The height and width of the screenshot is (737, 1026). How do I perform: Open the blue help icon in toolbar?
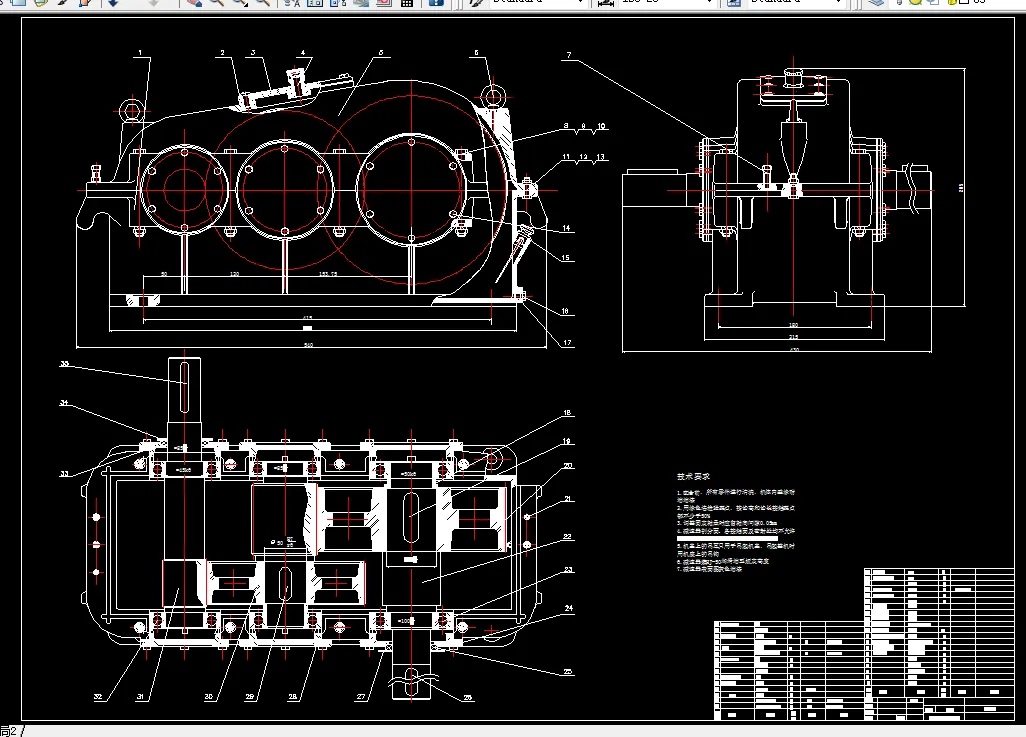click(x=436, y=2)
